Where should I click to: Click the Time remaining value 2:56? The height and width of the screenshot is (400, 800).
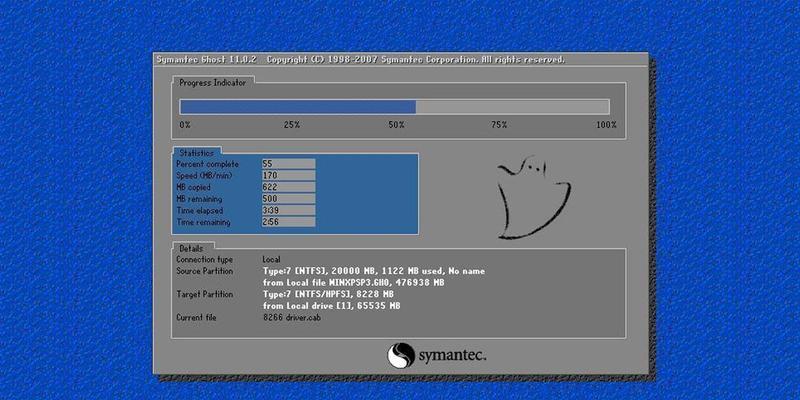pyautogui.click(x=288, y=222)
